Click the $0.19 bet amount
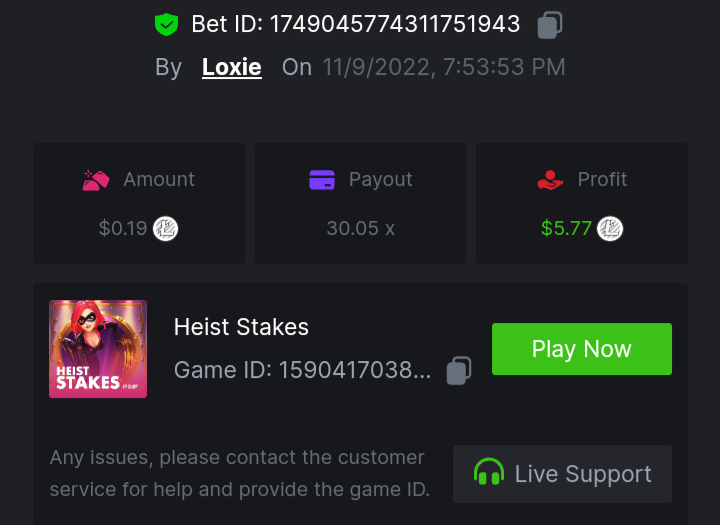The image size is (720, 525). [123, 229]
